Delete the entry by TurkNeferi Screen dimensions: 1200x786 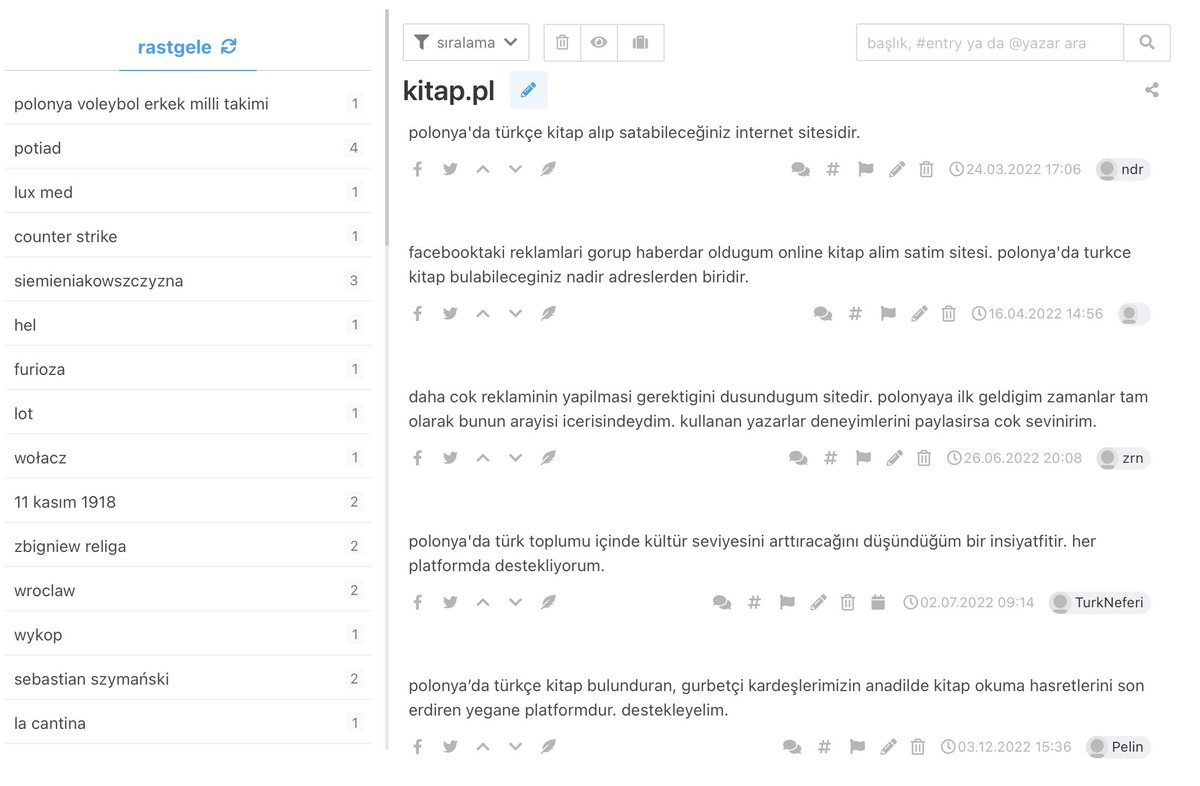coord(848,602)
